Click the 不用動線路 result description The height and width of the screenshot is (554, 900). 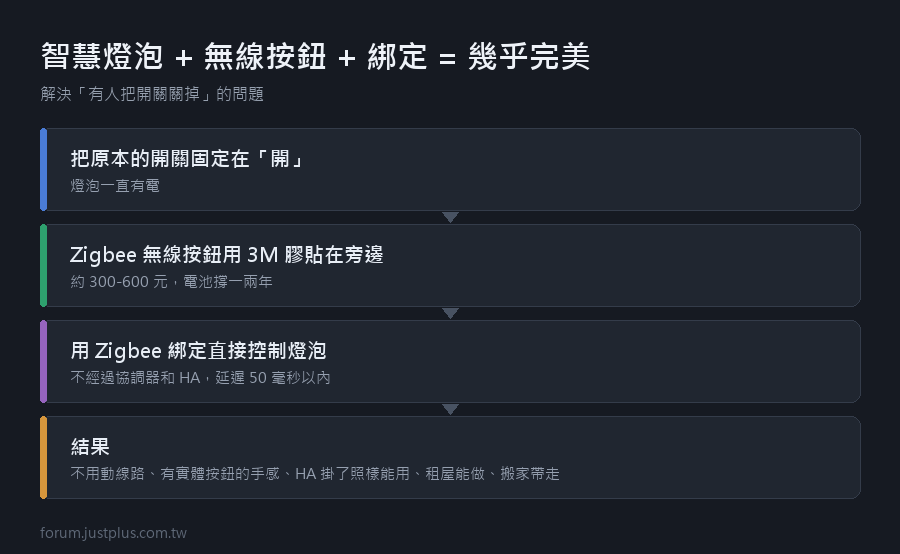pyautogui.click(x=107, y=473)
